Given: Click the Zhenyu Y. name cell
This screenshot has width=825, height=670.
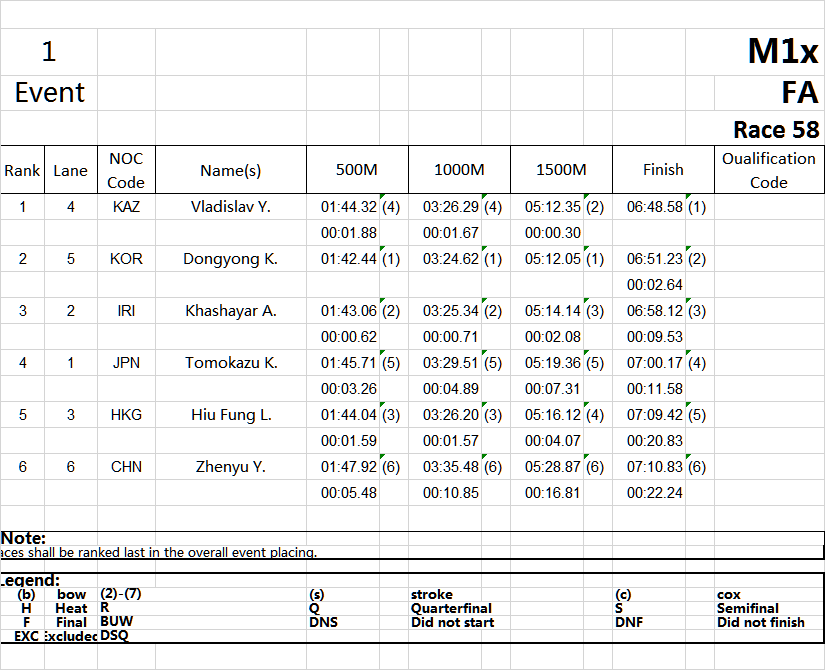Looking at the screenshot, I should 230,467.
